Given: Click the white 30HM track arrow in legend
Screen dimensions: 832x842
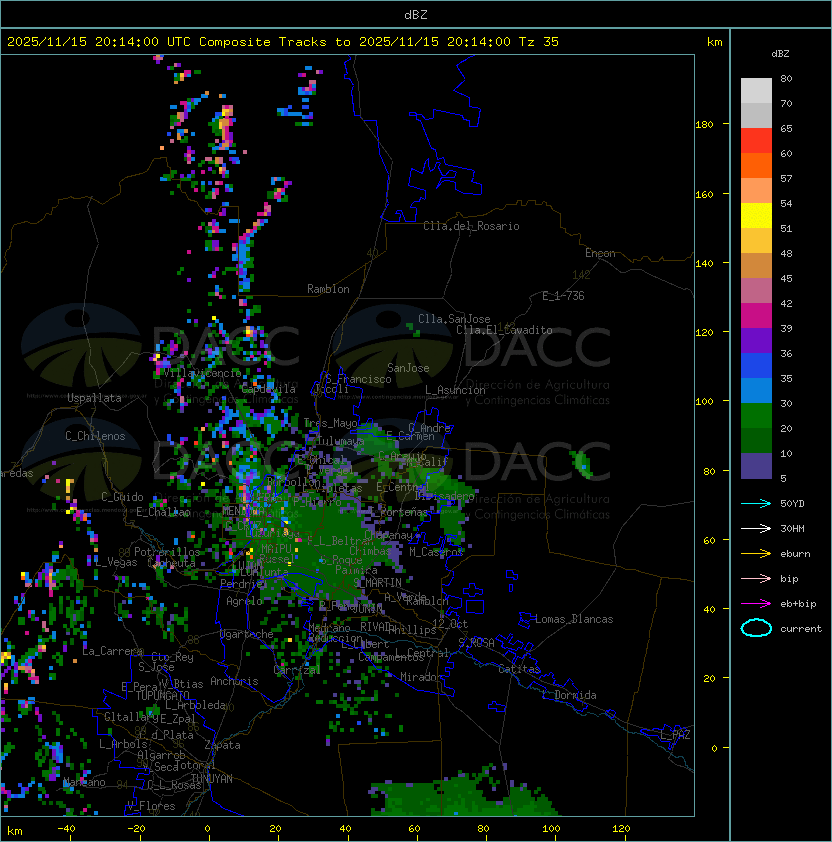Looking at the screenshot, I should point(756,528).
